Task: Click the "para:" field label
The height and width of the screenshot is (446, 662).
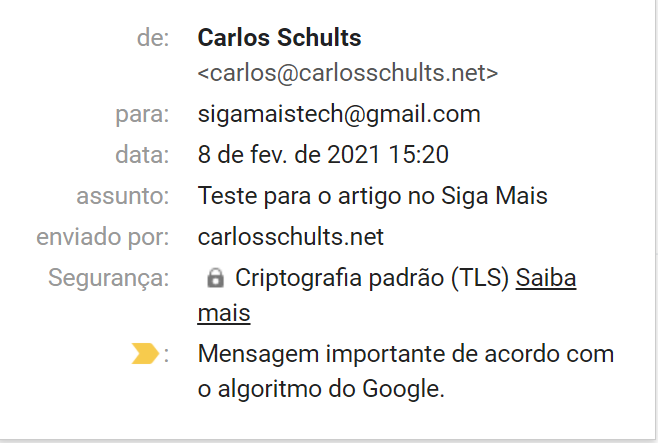Action: [141, 113]
